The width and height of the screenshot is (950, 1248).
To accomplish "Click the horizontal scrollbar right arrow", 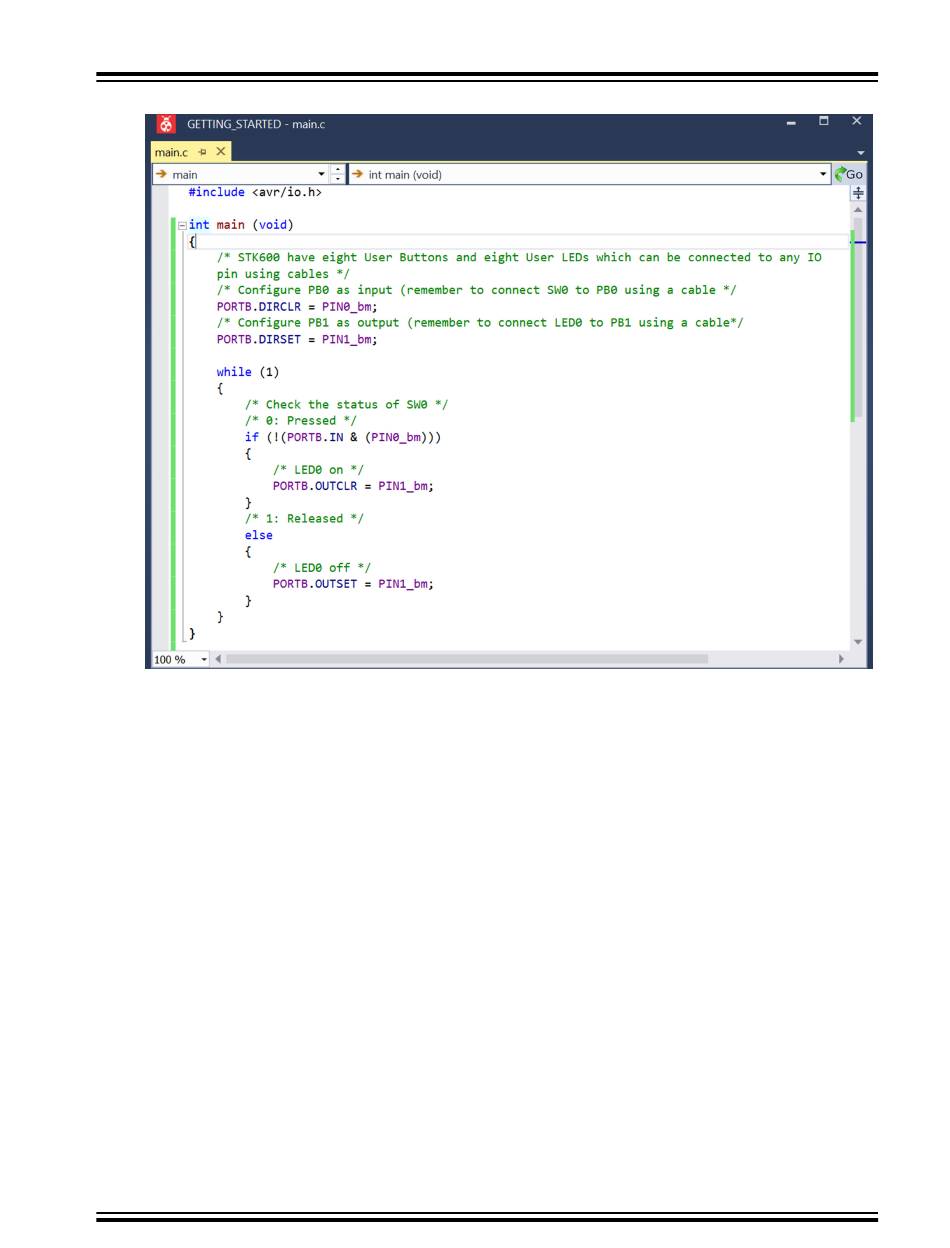I will pos(841,659).
